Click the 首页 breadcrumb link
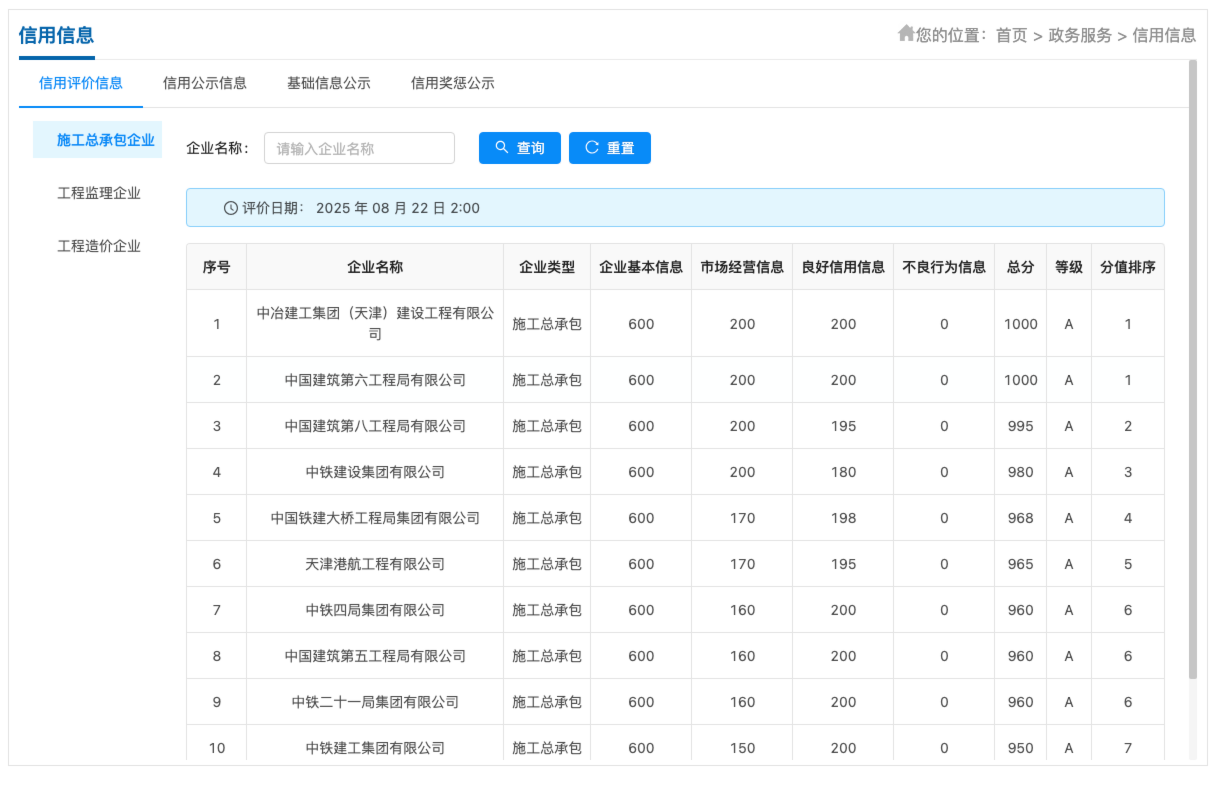1223x790 pixels. click(1011, 35)
